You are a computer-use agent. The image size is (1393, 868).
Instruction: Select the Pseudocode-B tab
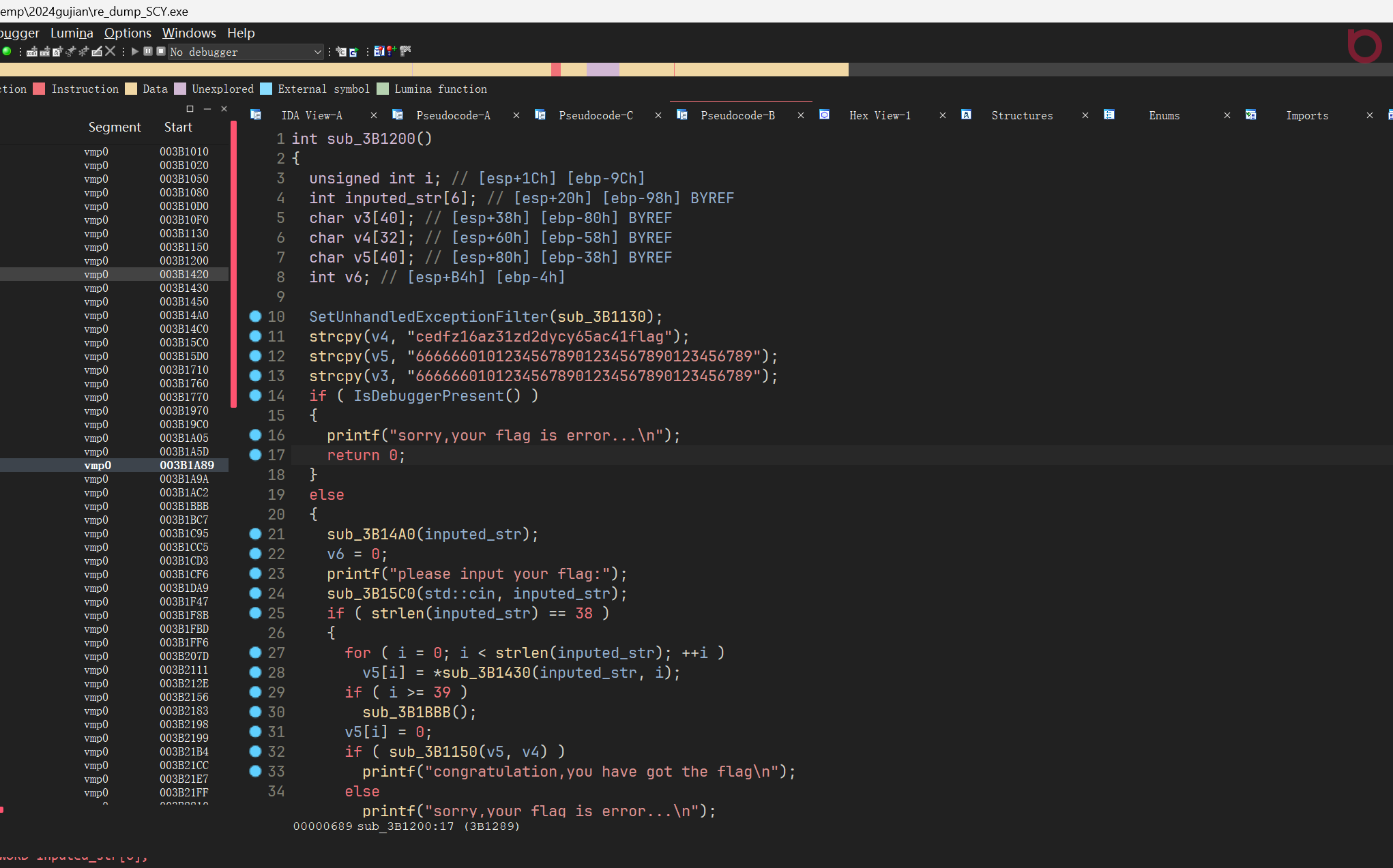[x=737, y=115]
